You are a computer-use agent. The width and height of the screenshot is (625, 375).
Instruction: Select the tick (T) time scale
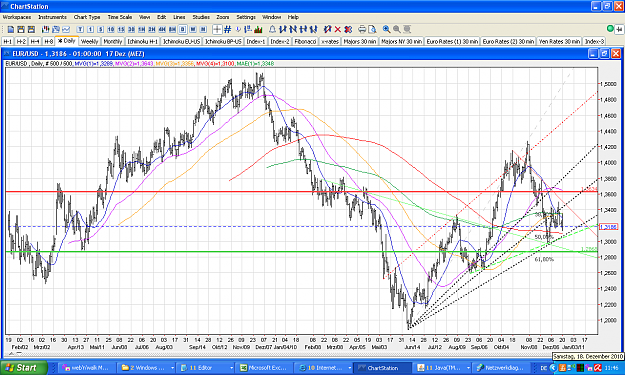pos(80,29)
